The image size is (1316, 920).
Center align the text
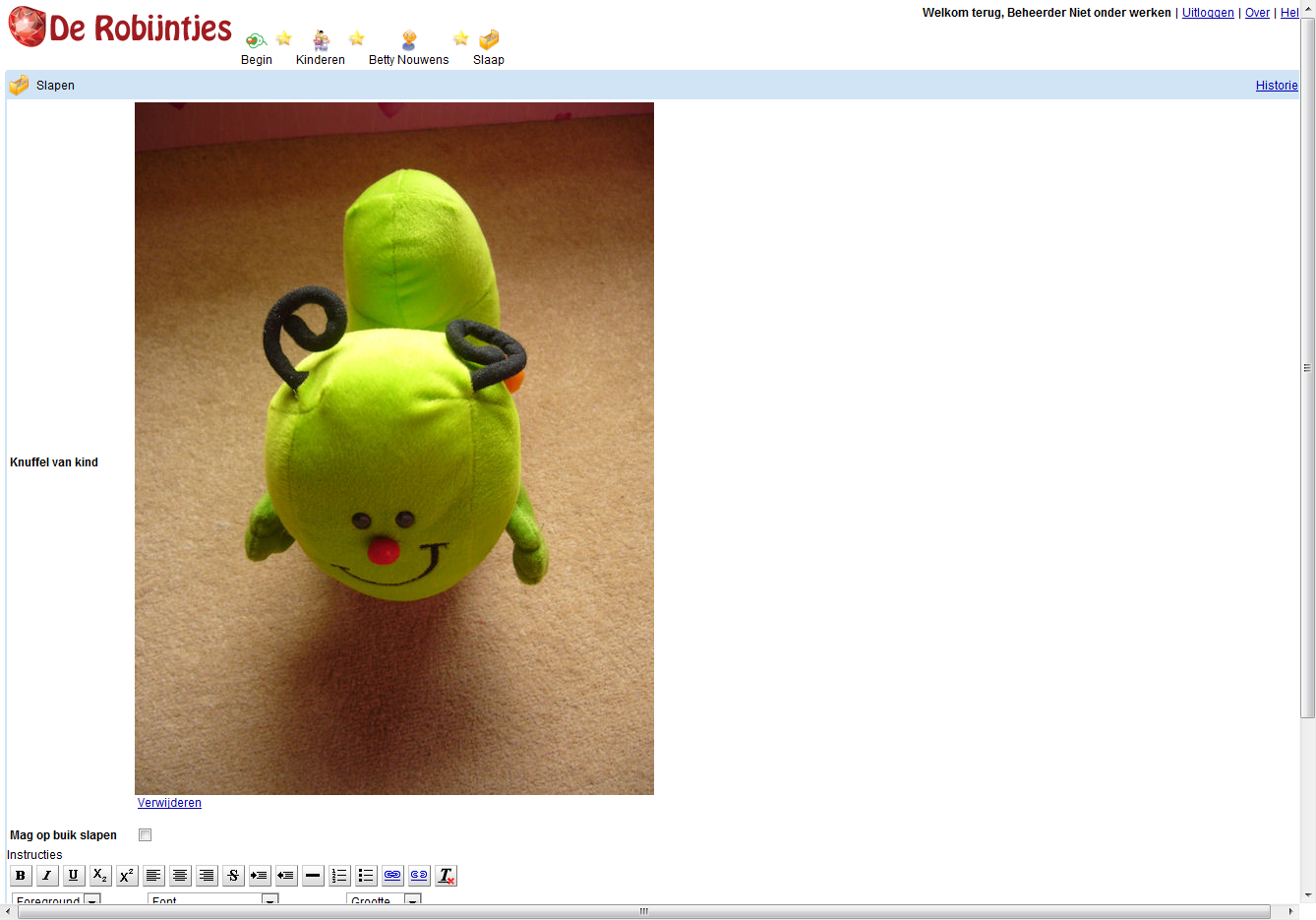coord(180,876)
